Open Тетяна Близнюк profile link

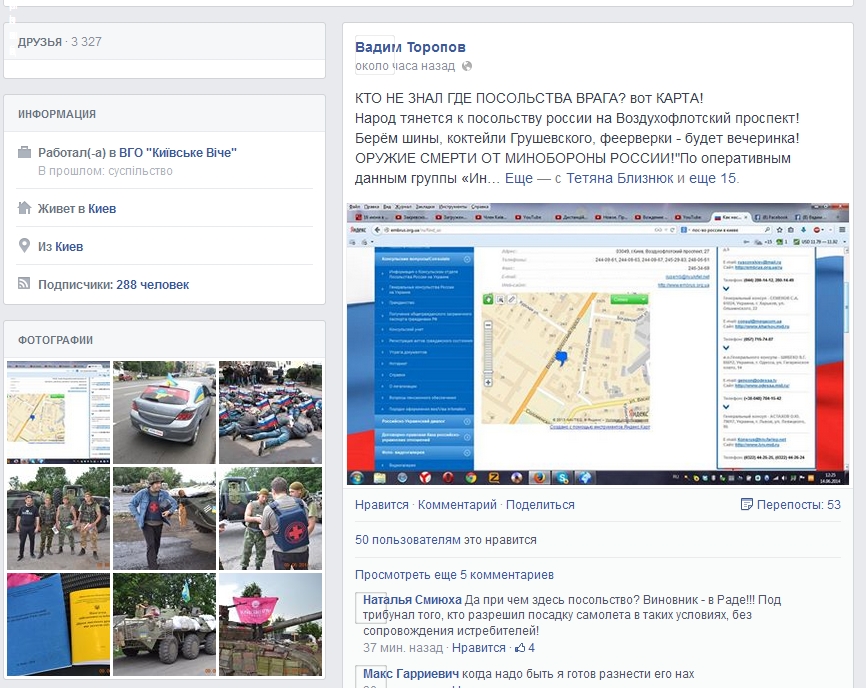click(x=620, y=178)
